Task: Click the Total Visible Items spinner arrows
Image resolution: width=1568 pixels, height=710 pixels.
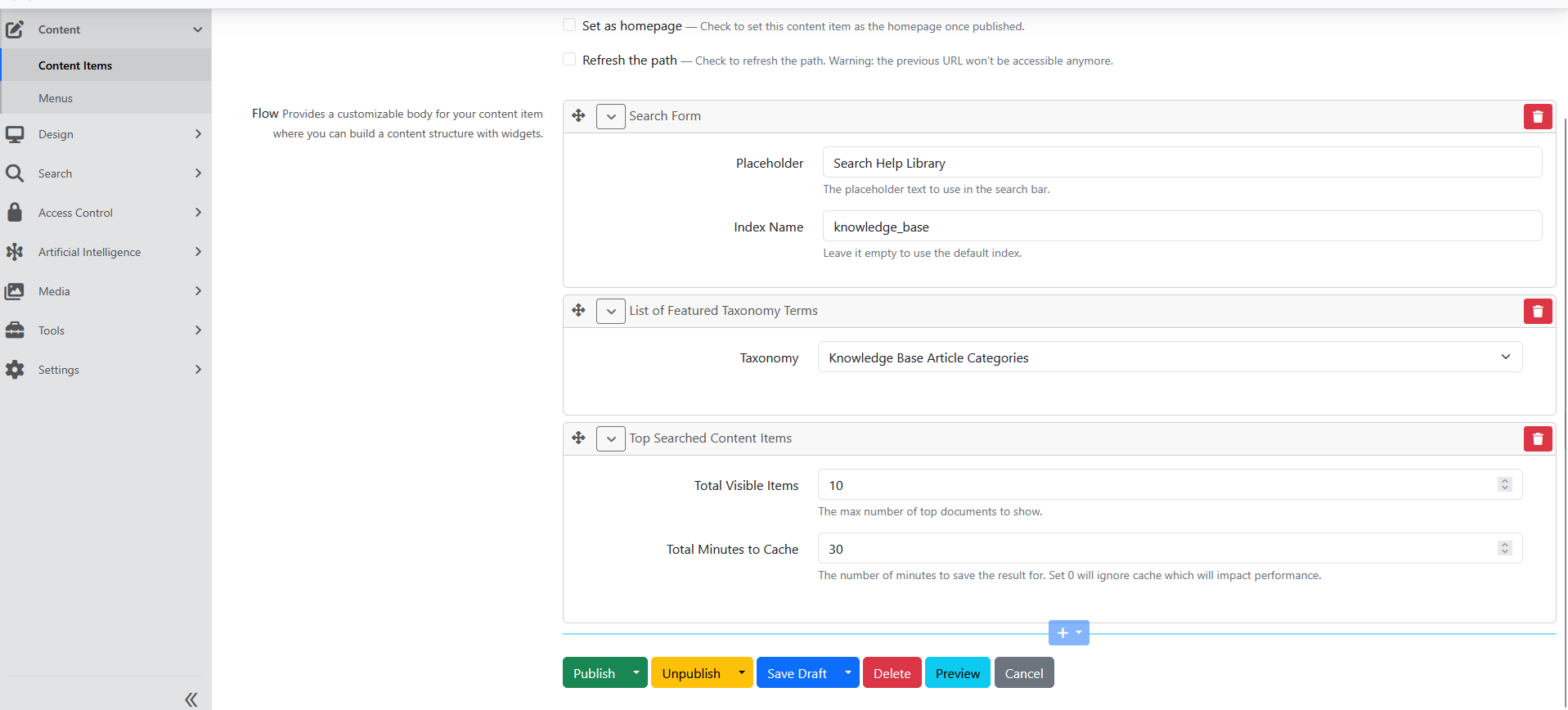Action: pyautogui.click(x=1504, y=484)
